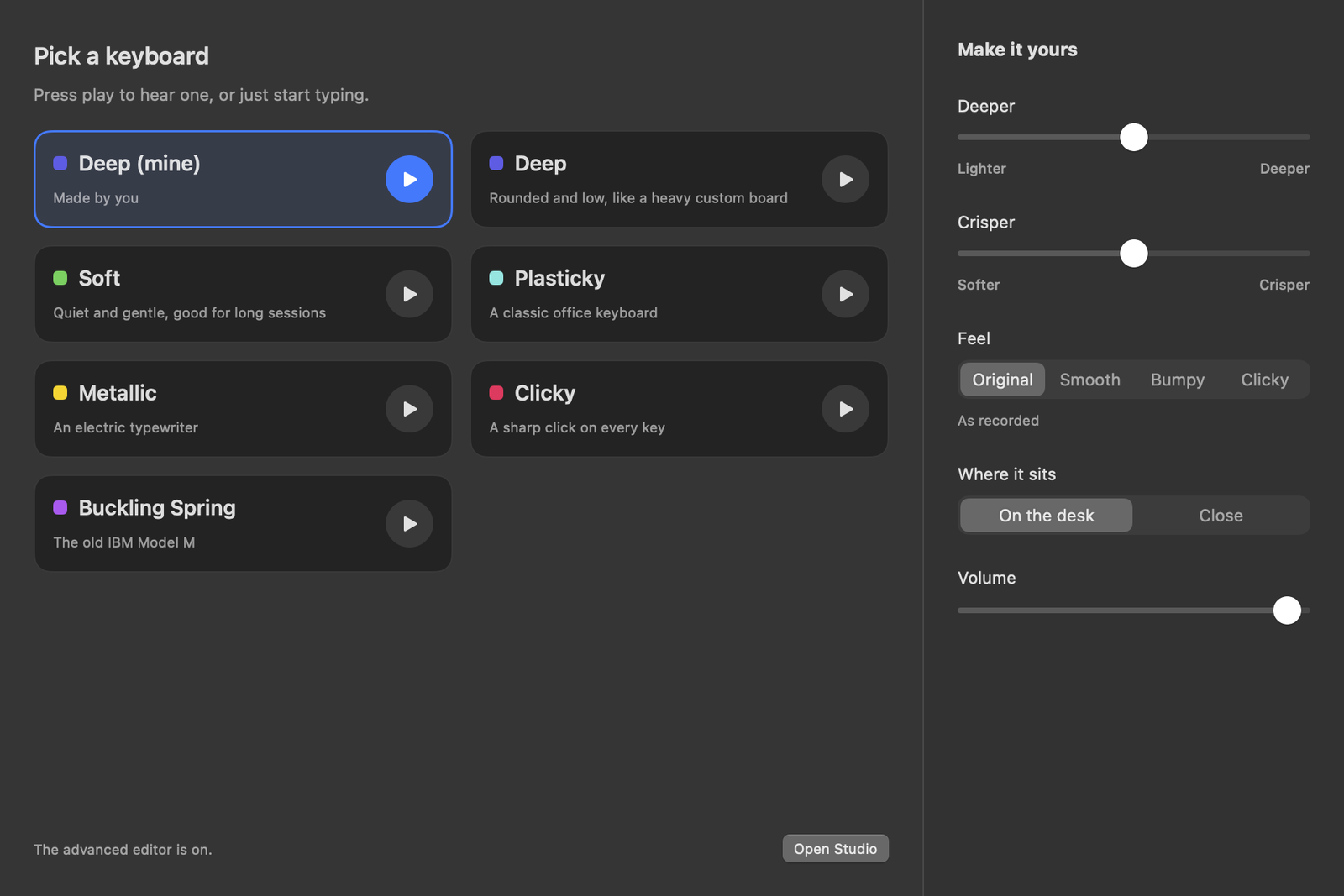Click 'The advanced editor is on.' status

[123, 850]
